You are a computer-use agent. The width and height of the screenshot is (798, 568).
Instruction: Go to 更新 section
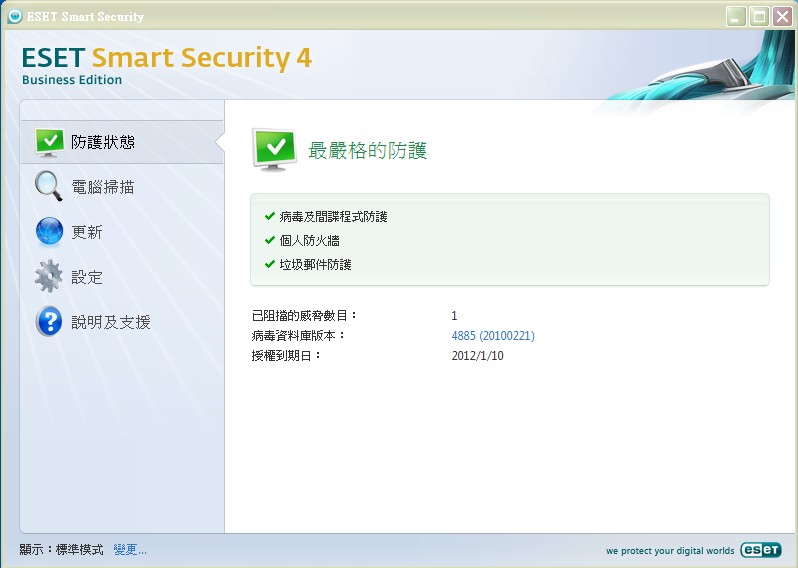87,232
